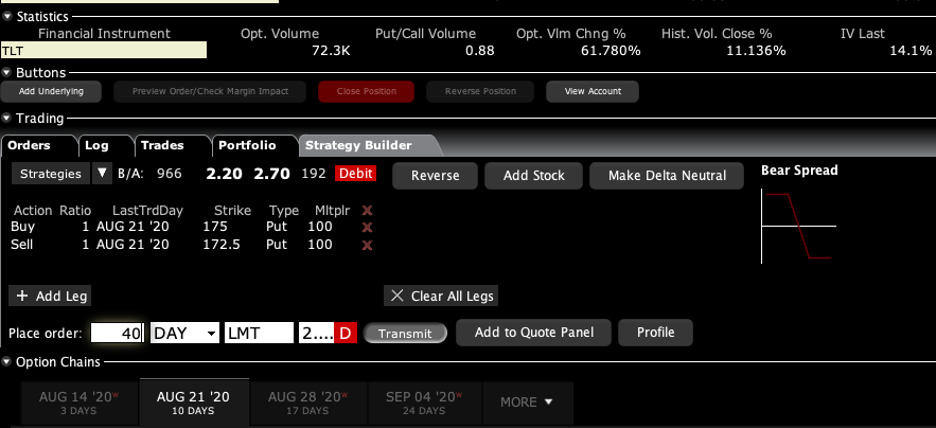Remove the Buy 175 Put leg
The width and height of the screenshot is (936, 428).
pos(367,227)
